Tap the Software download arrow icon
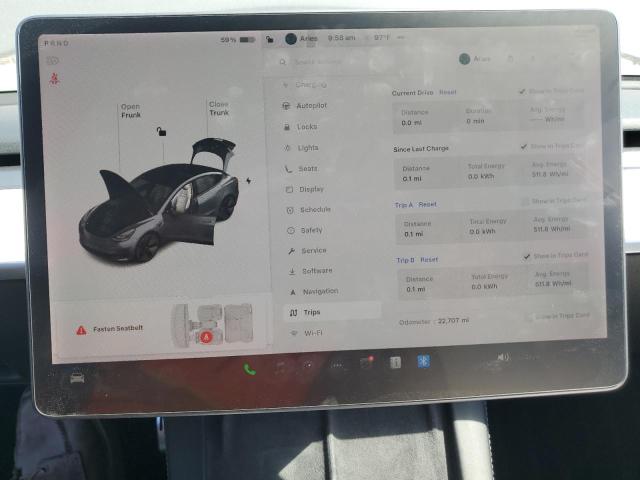 click(x=292, y=271)
